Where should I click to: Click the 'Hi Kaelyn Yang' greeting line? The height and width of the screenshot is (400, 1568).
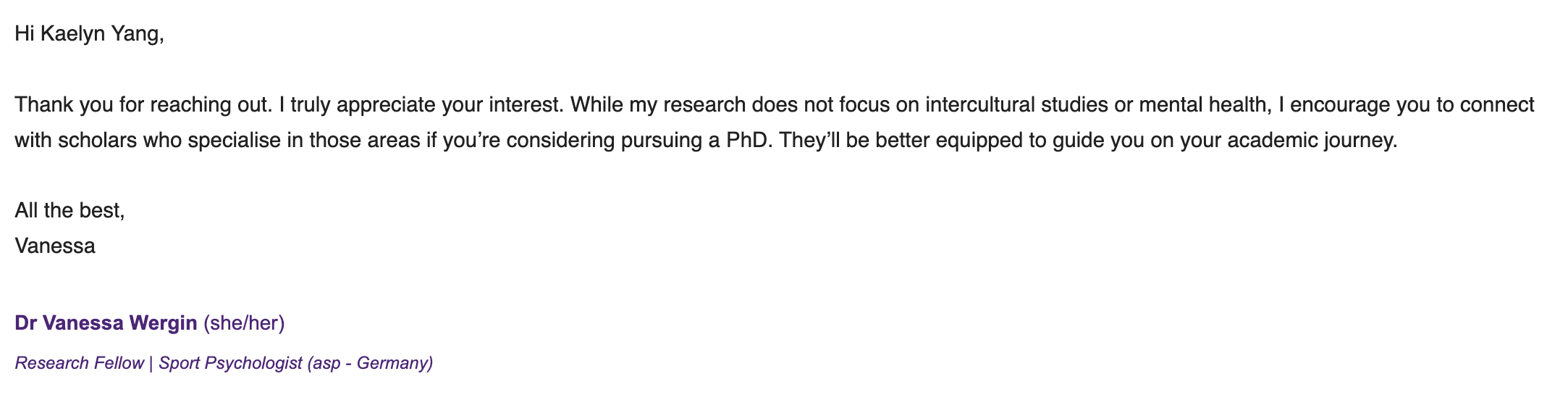pyautogui.click(x=89, y=34)
